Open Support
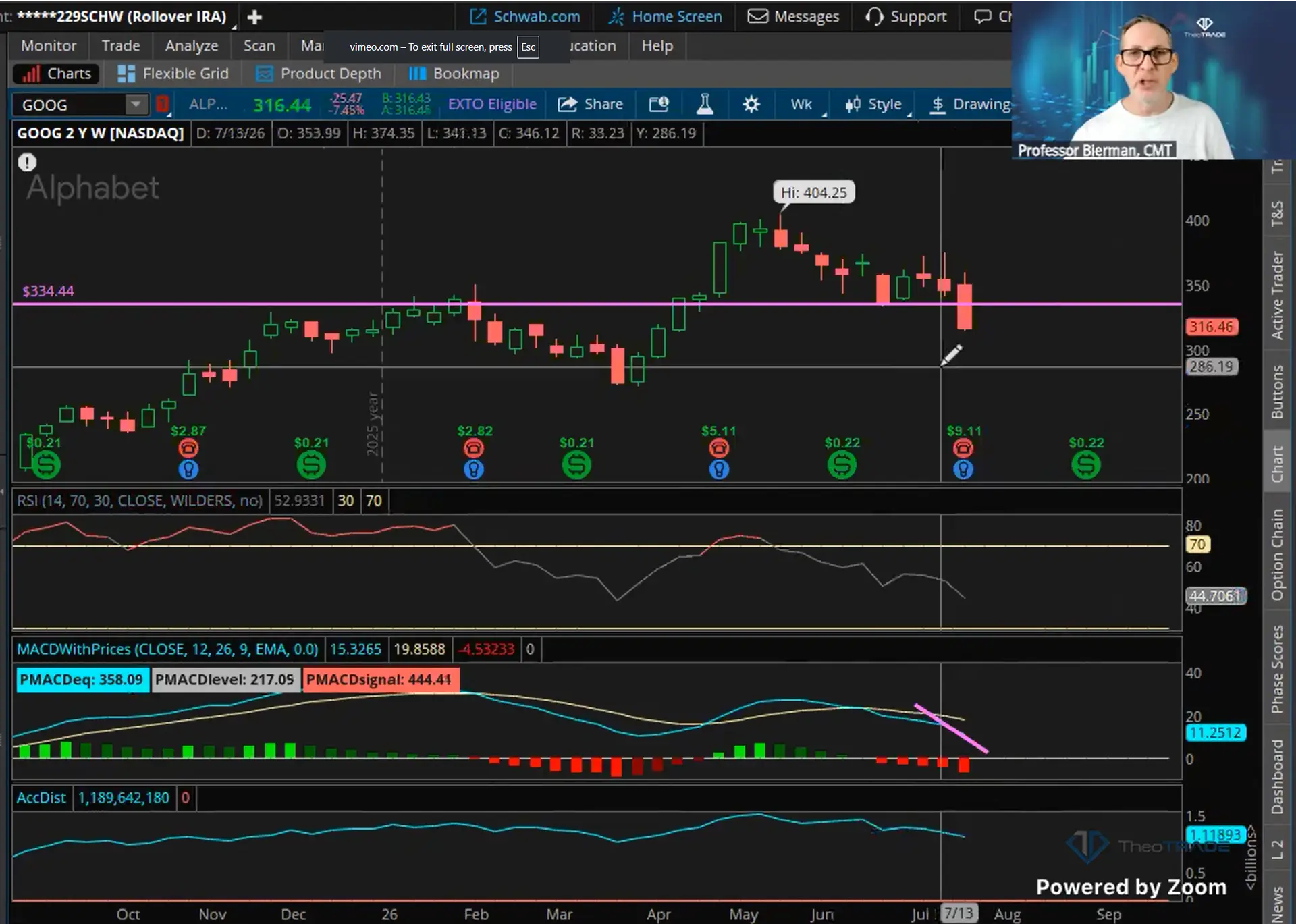 click(907, 17)
